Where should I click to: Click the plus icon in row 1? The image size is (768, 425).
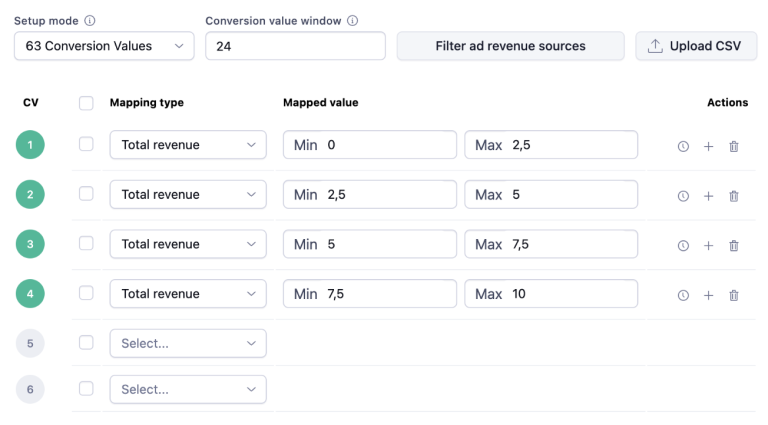[x=708, y=146]
